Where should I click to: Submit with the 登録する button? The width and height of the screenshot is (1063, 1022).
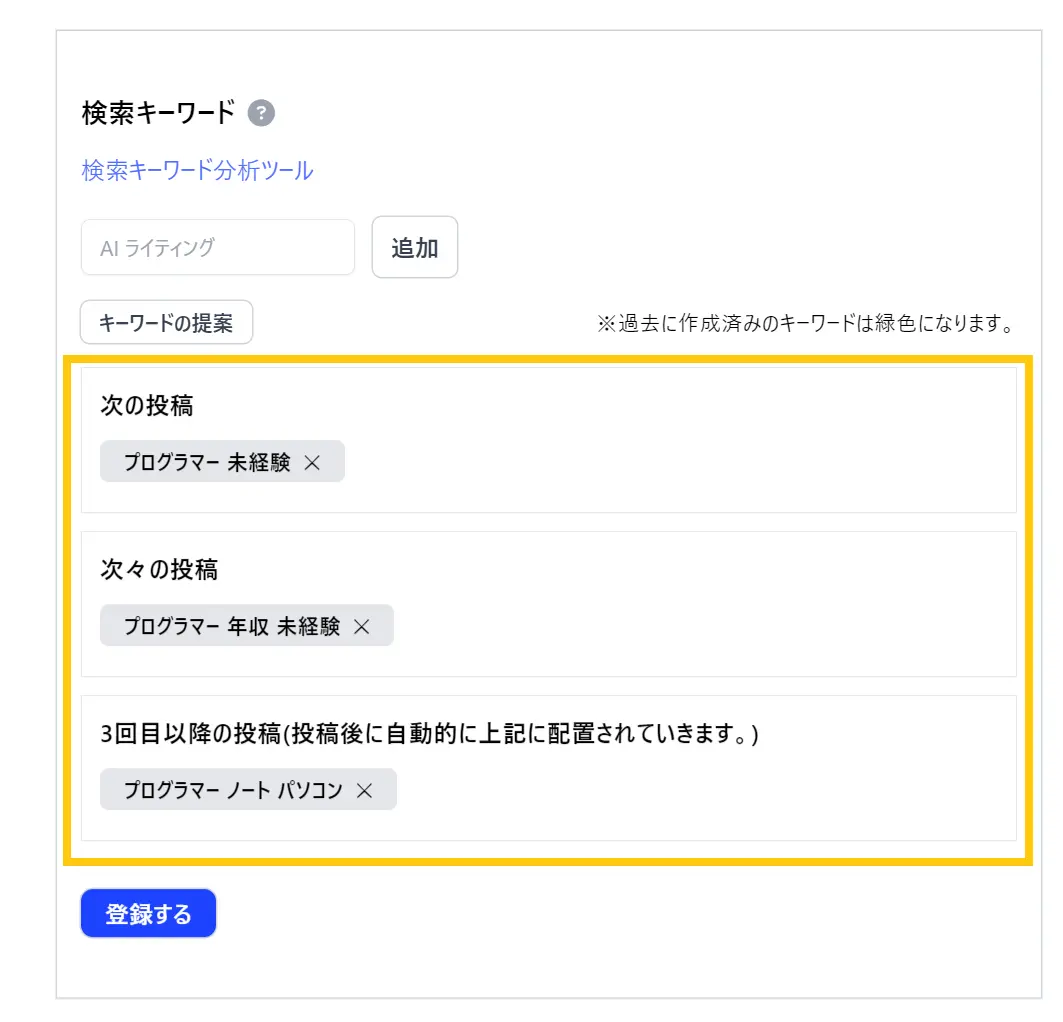click(x=148, y=913)
